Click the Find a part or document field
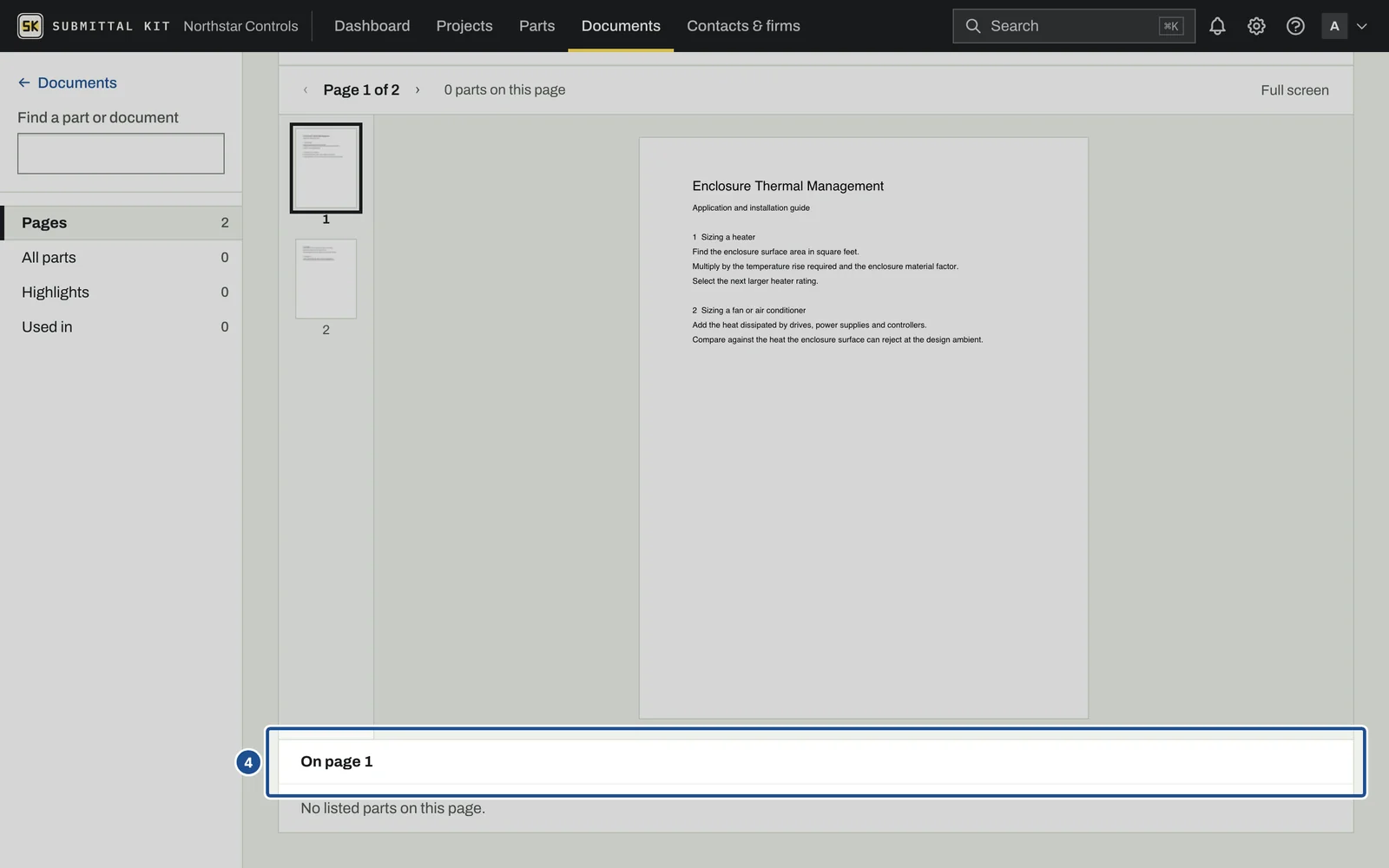The image size is (1389, 868). [x=121, y=153]
